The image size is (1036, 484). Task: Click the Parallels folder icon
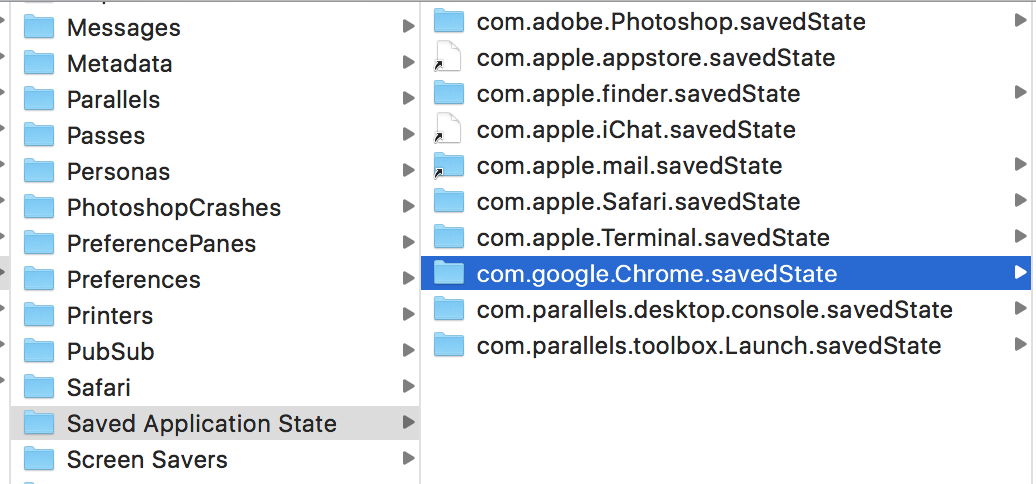38,99
